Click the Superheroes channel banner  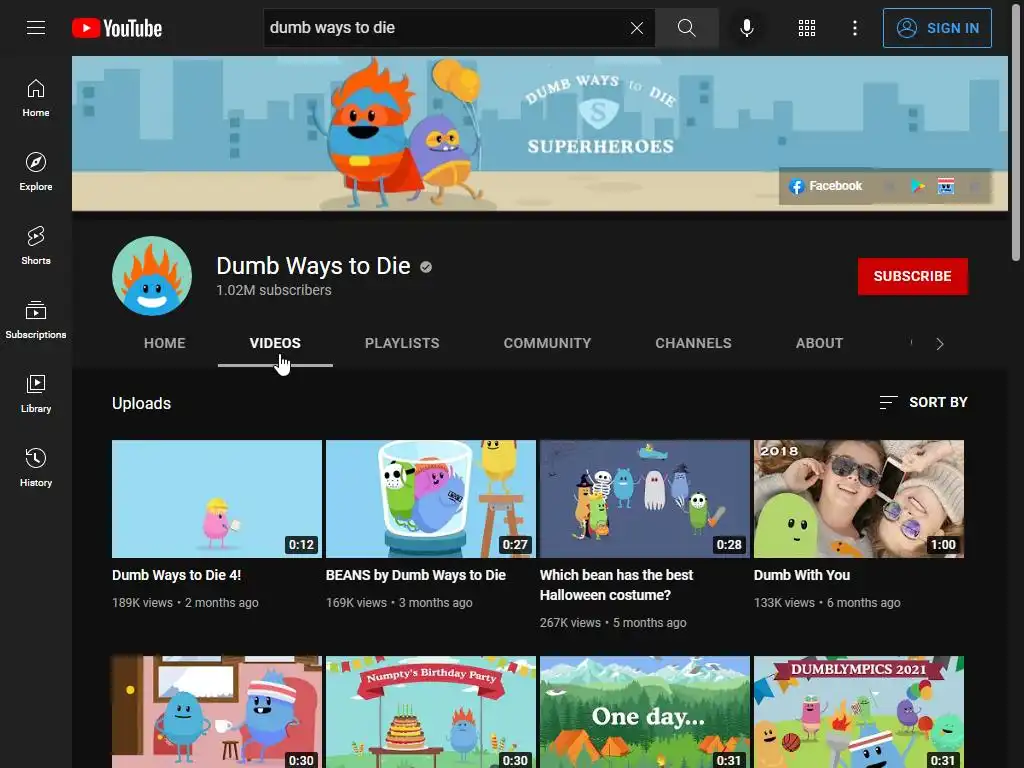click(x=540, y=133)
